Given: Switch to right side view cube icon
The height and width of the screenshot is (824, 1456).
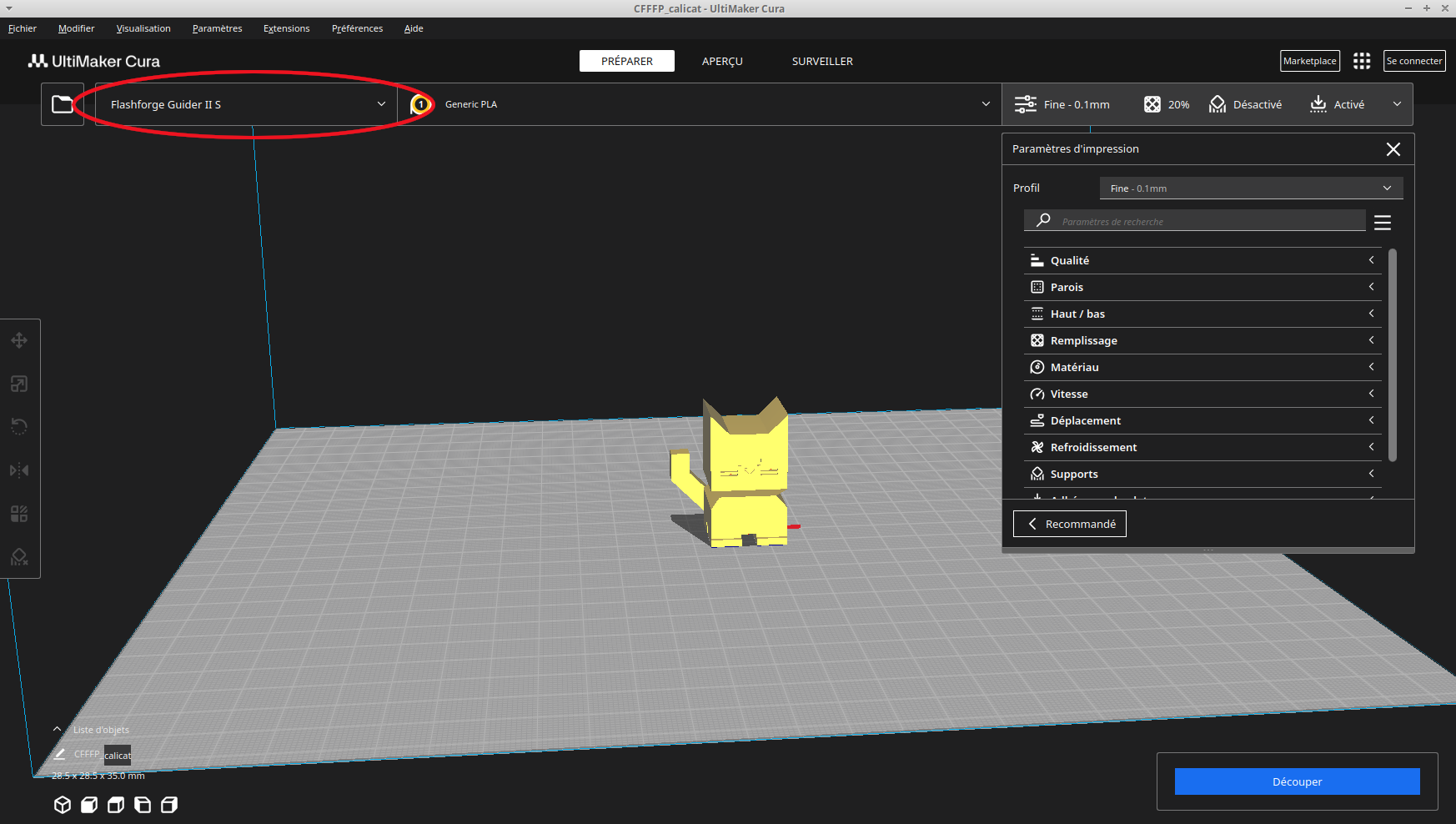Looking at the screenshot, I should (169, 805).
